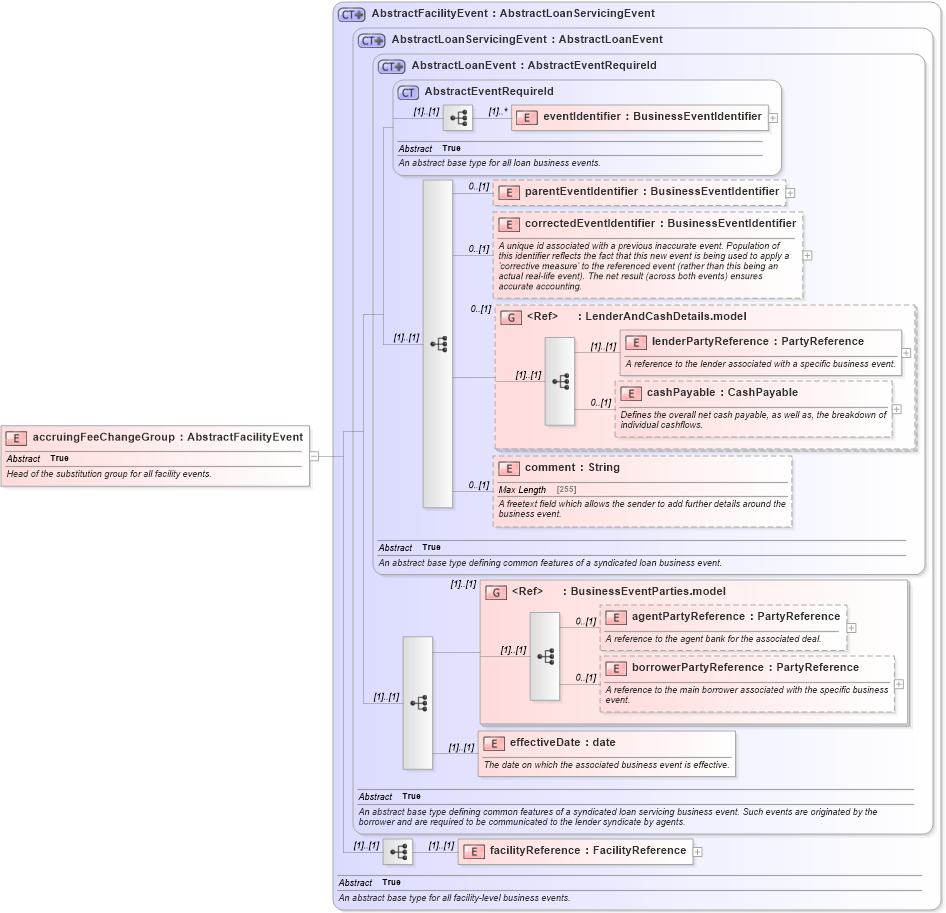The image size is (946, 913).
Task: Click the E icon of the comment element
Action: pos(508,467)
